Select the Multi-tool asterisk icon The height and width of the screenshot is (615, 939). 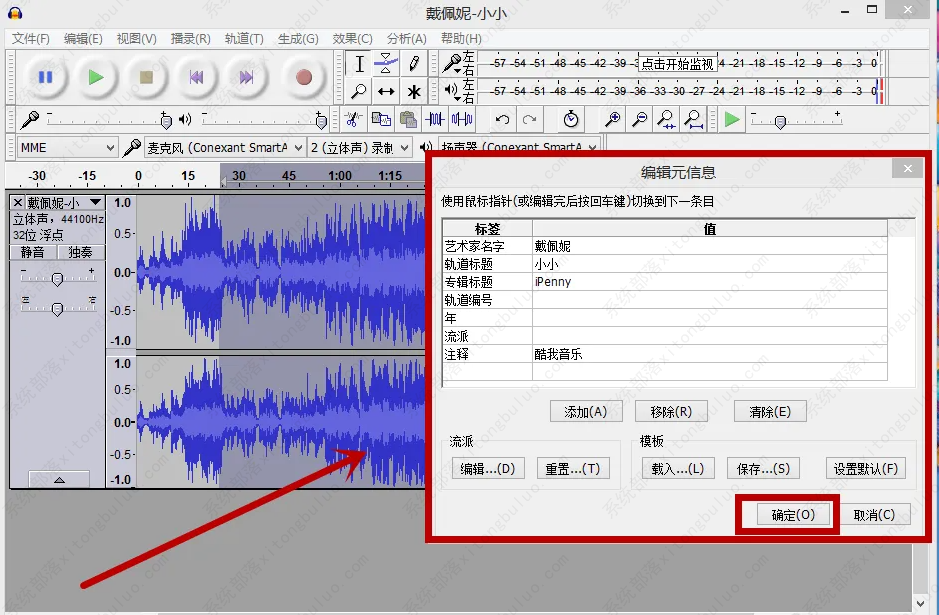coord(414,92)
